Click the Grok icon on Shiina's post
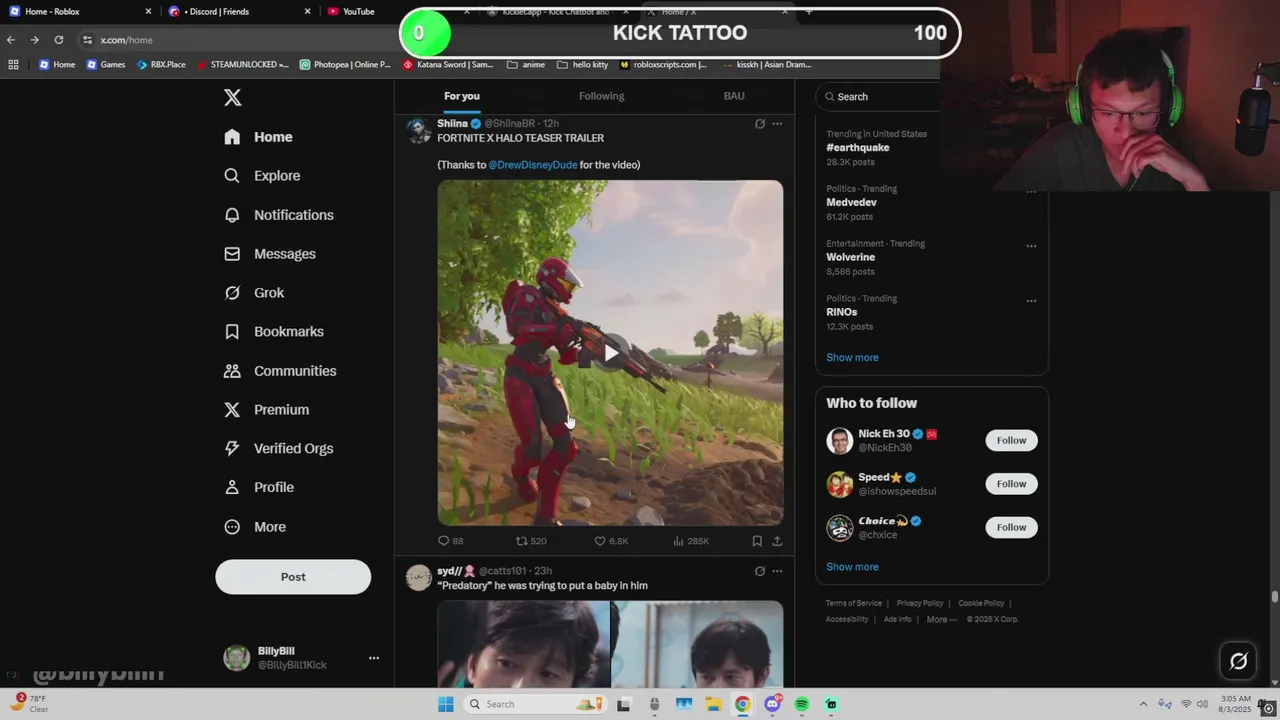The image size is (1280, 720). (x=760, y=124)
